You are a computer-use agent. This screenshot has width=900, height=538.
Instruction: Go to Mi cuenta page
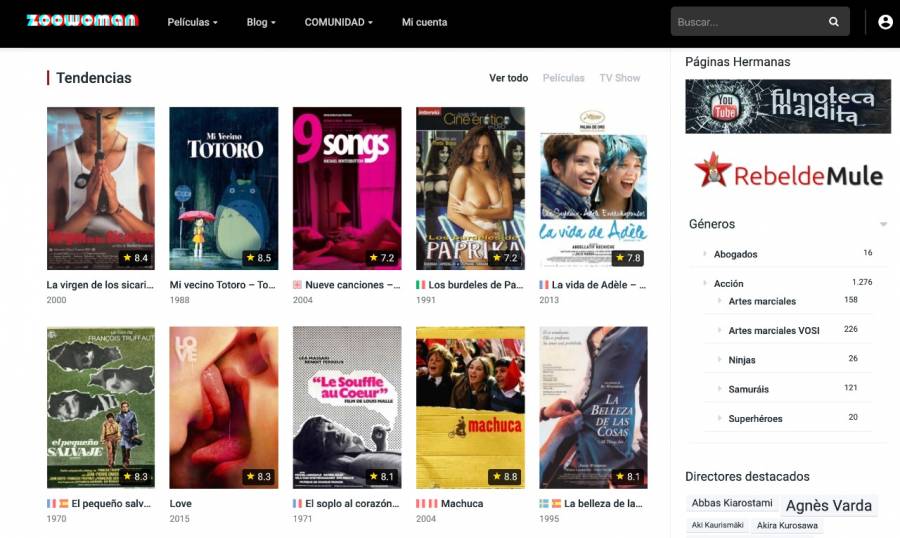tap(424, 22)
